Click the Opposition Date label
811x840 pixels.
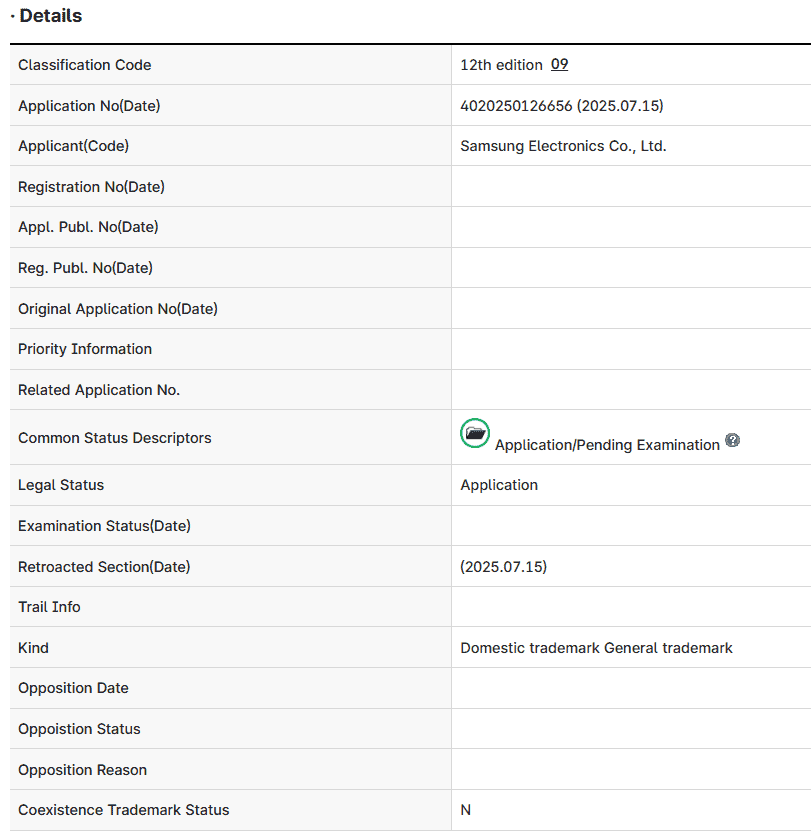73,688
